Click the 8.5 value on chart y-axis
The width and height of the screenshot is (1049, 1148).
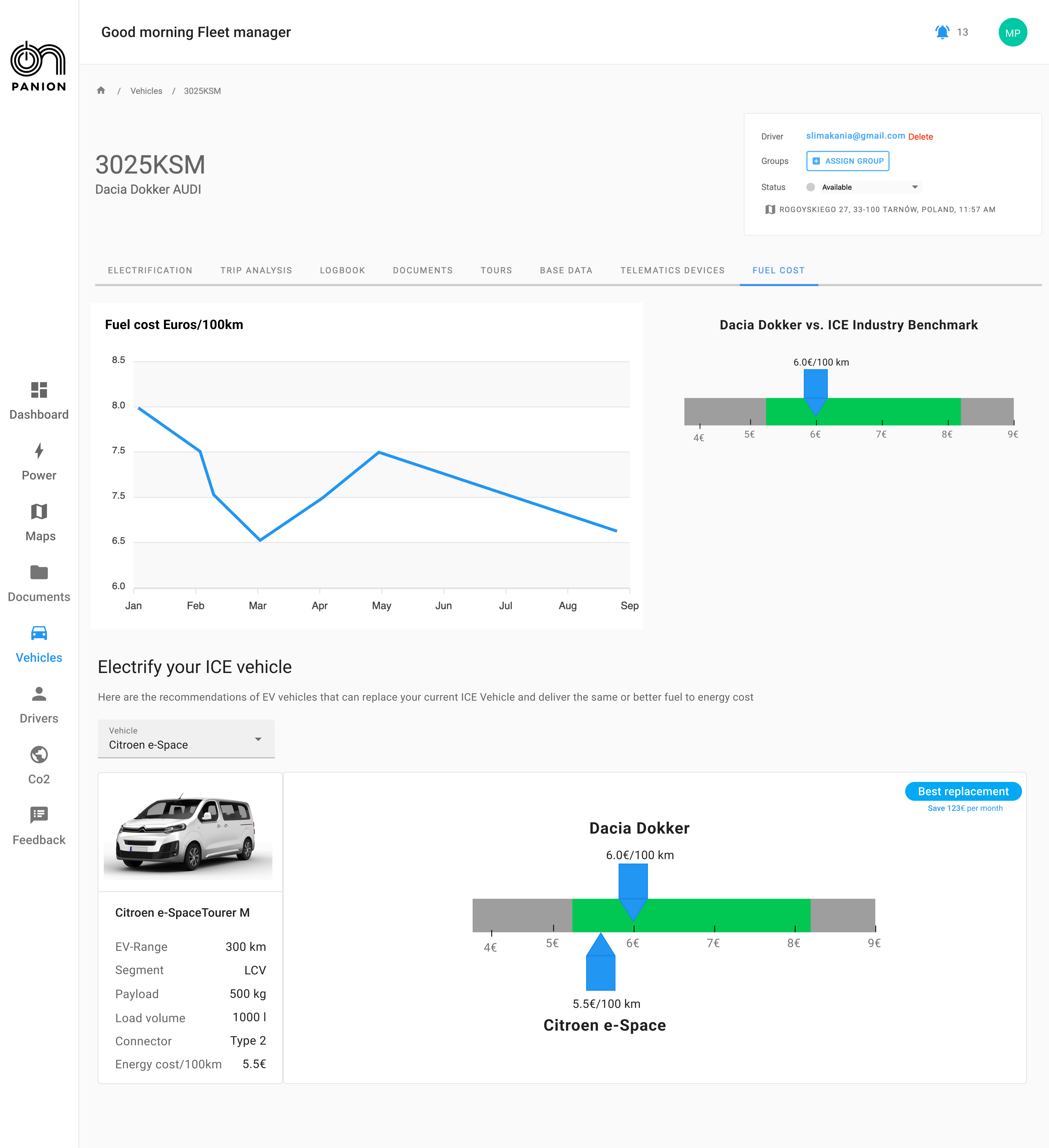click(x=118, y=360)
